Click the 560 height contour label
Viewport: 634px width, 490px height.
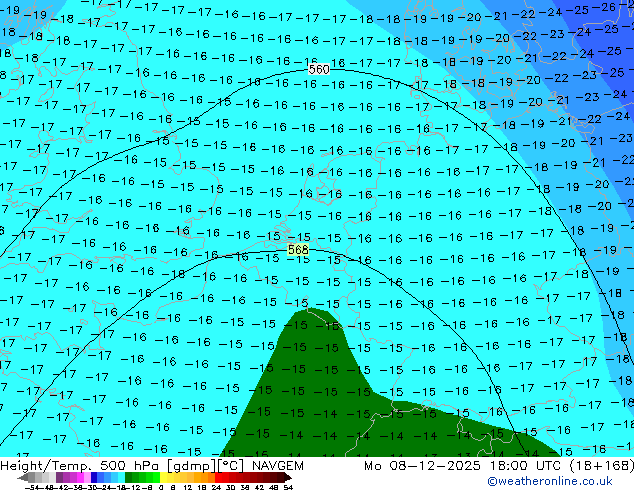click(319, 70)
